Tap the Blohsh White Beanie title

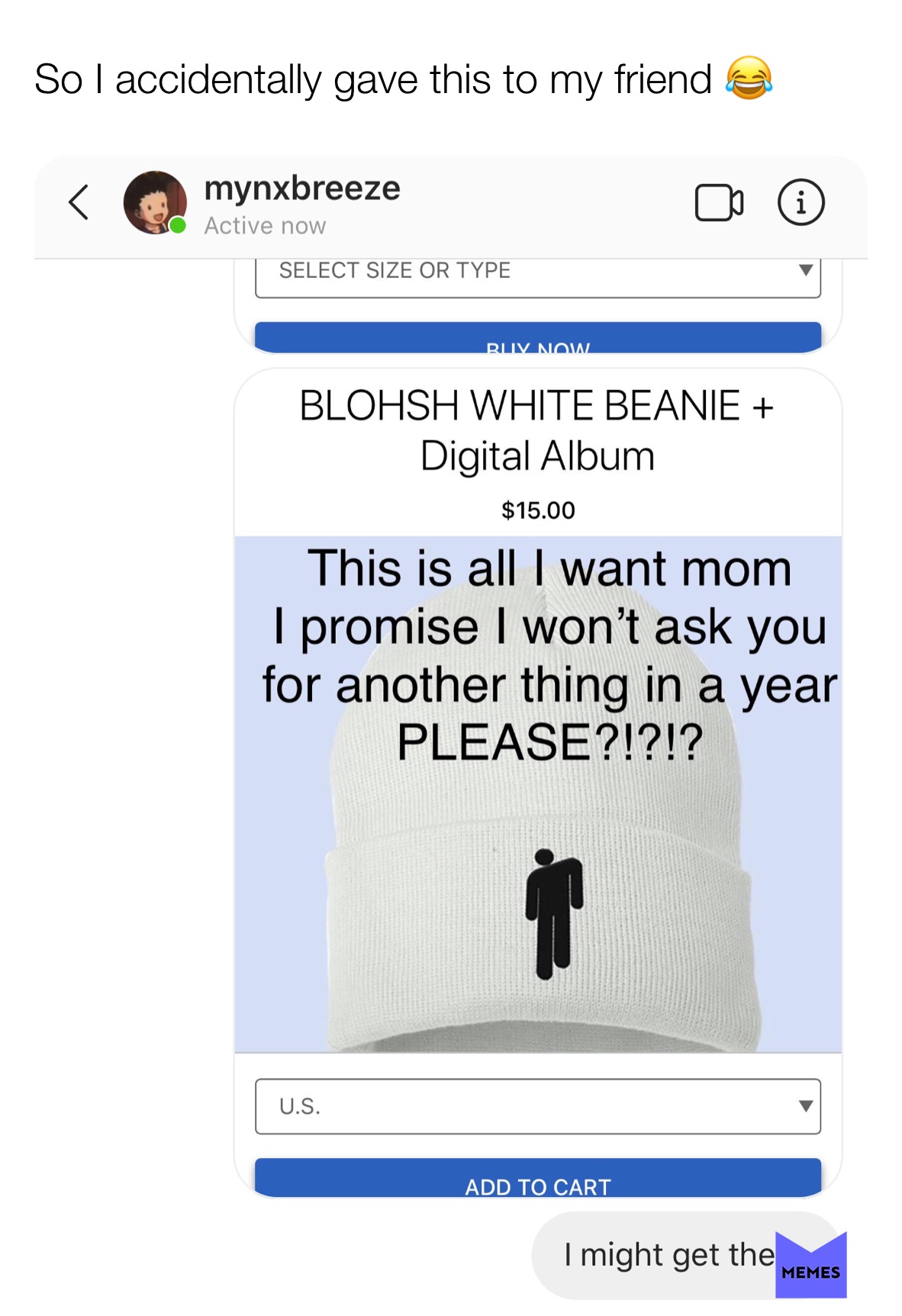(537, 430)
